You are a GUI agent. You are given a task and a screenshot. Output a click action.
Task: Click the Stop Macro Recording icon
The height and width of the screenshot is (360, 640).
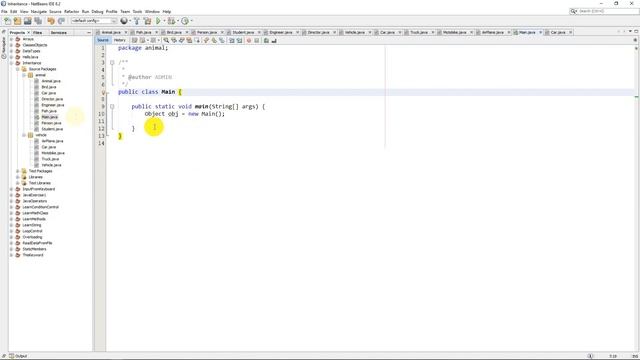(x=256, y=40)
